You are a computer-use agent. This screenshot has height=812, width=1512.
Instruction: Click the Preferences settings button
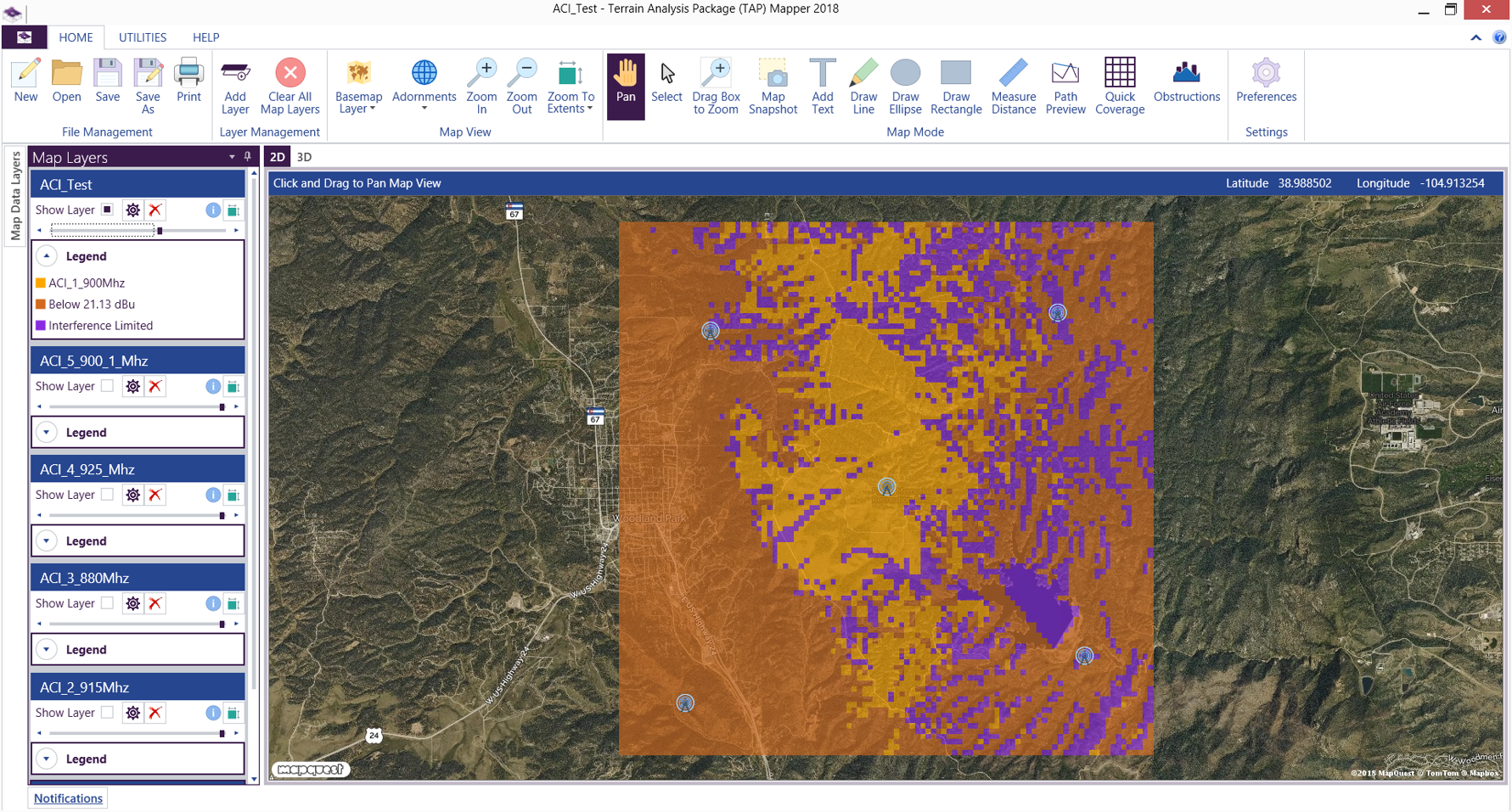[1266, 82]
